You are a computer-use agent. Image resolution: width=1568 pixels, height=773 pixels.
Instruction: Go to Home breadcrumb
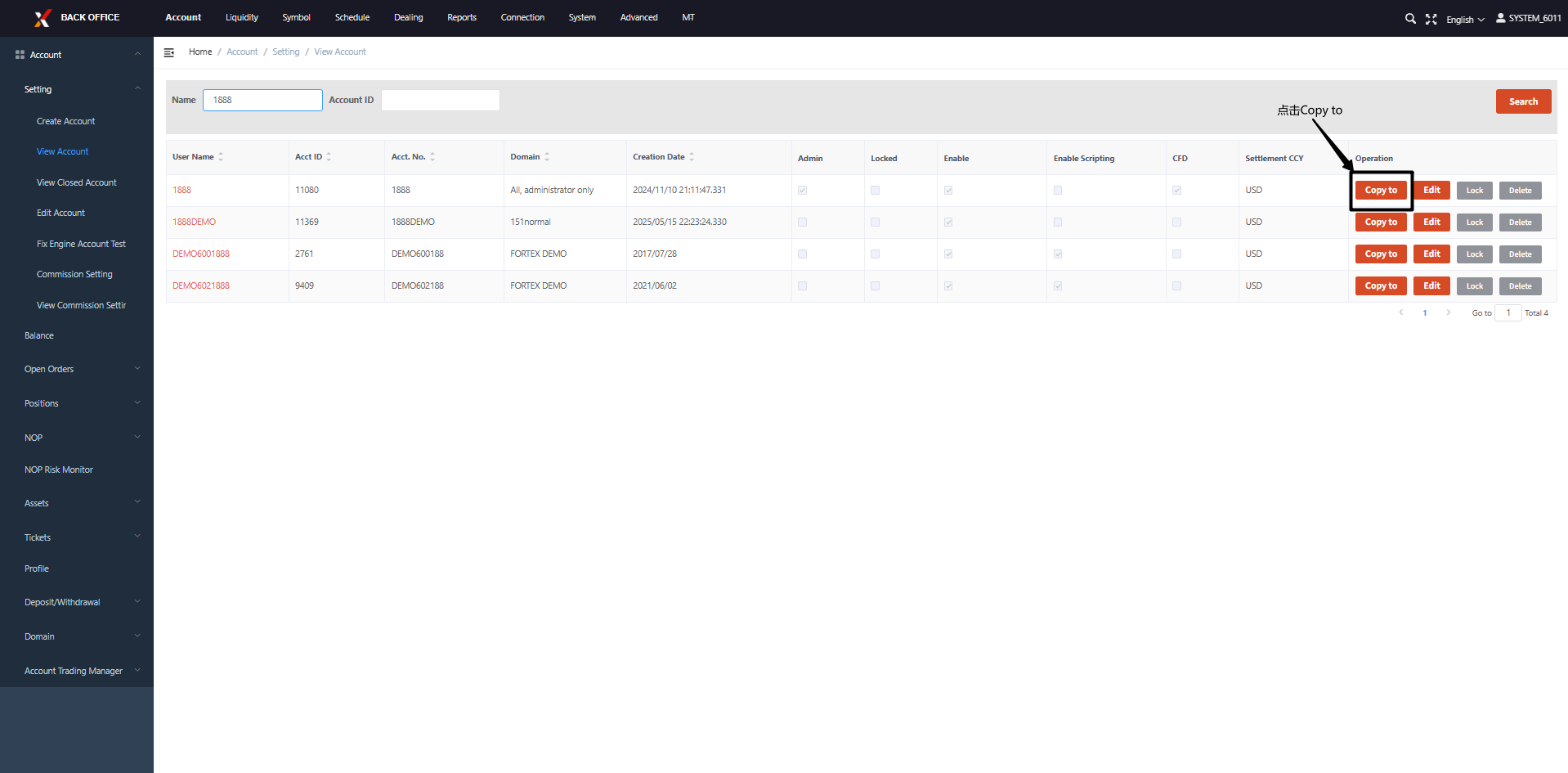(x=200, y=52)
